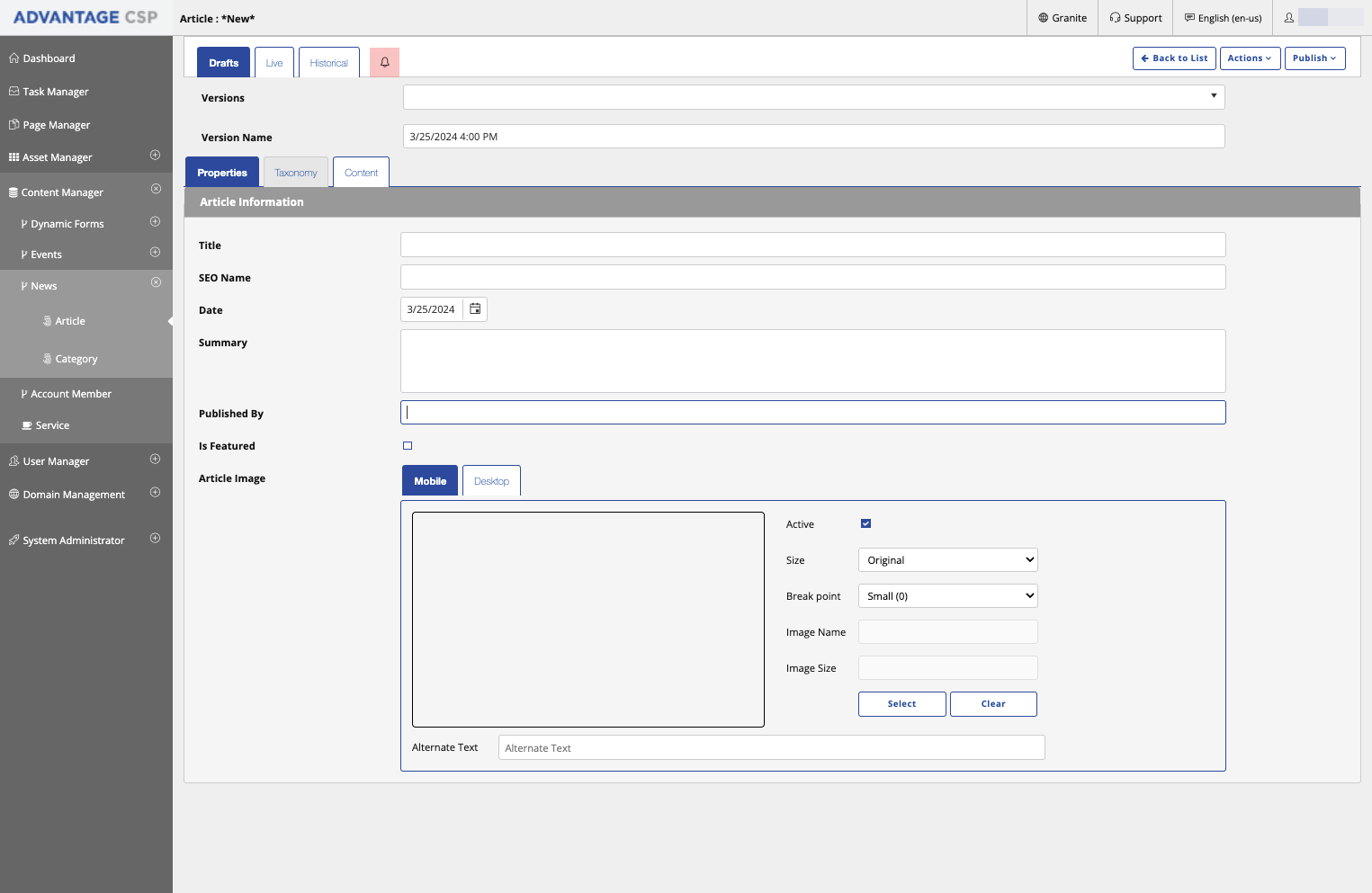Click the notification bell icon
The image size is (1372, 893).
pyautogui.click(x=384, y=62)
